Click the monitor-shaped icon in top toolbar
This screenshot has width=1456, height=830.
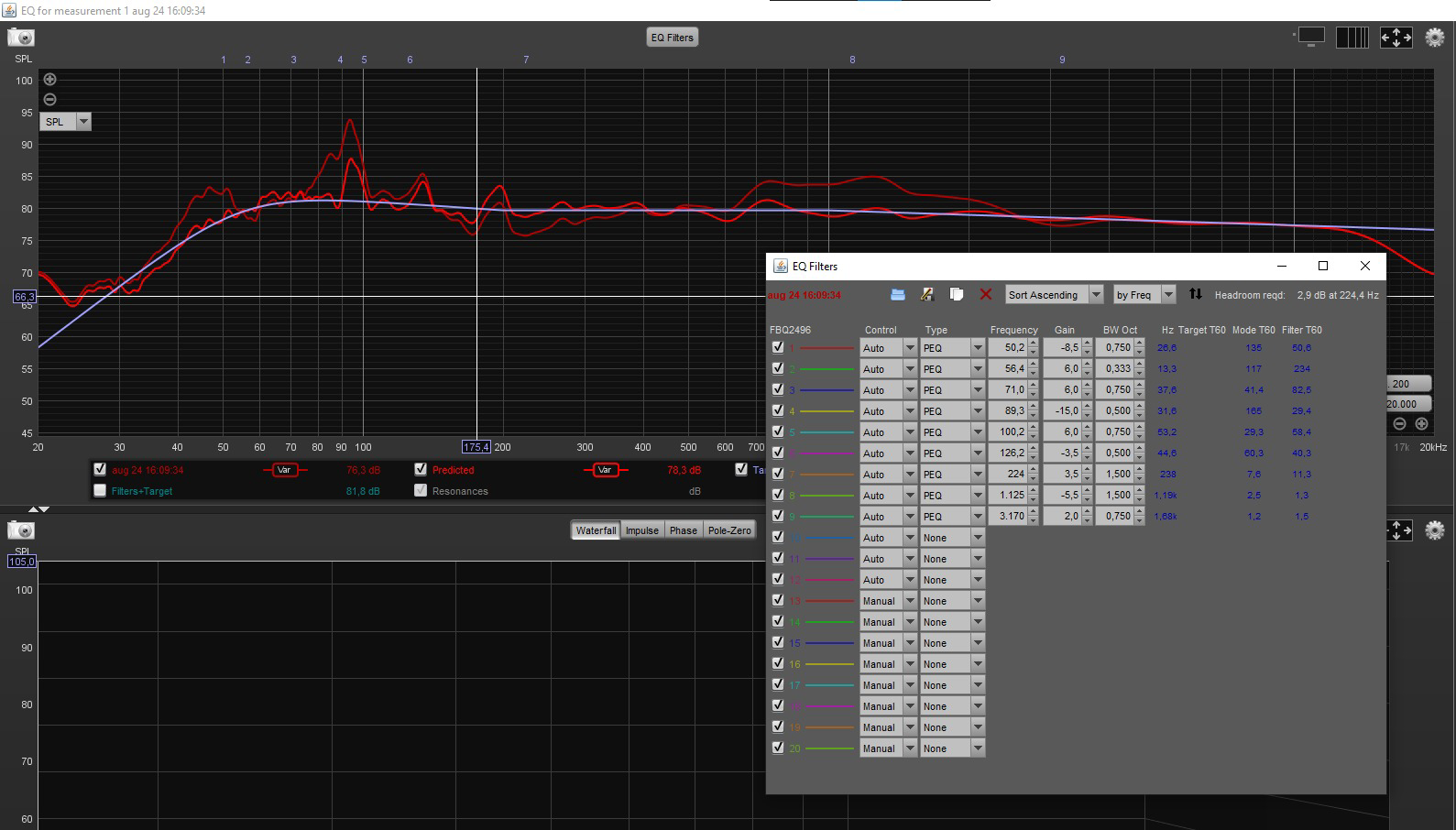1311,37
